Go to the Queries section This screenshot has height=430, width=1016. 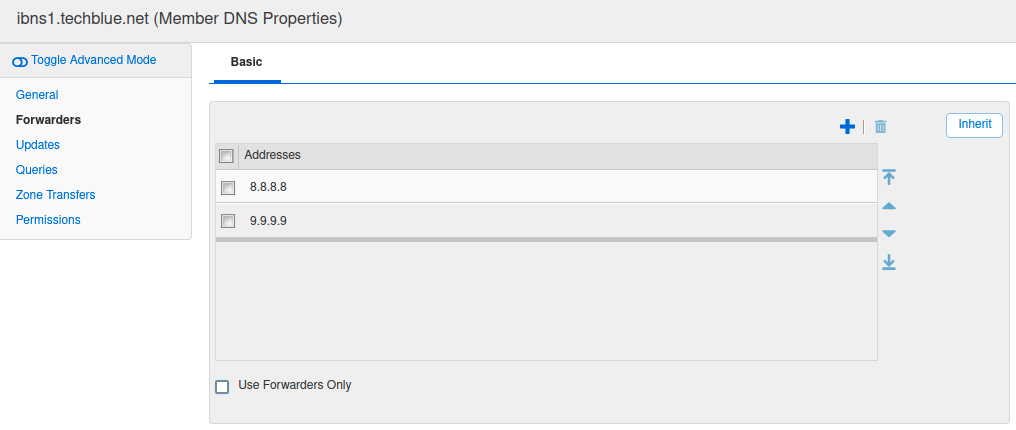click(x=37, y=170)
